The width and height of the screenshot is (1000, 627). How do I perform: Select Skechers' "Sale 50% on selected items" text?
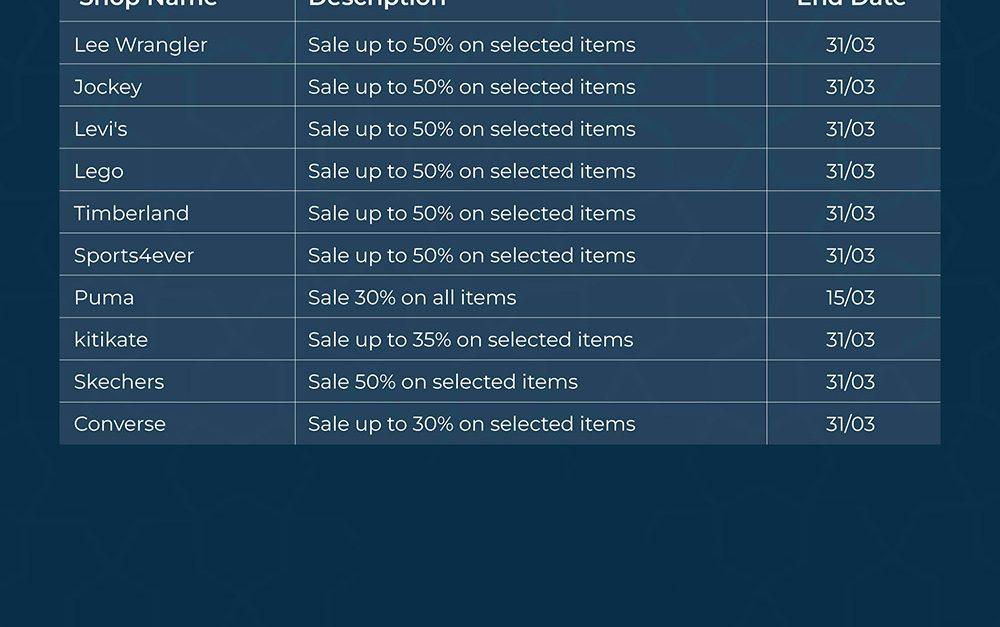point(443,381)
